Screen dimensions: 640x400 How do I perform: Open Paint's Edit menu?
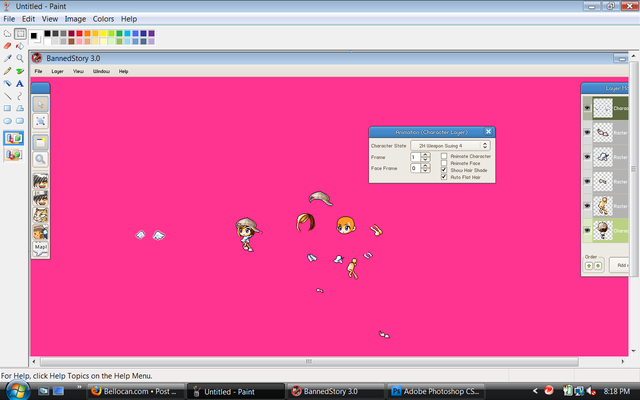pos(28,19)
